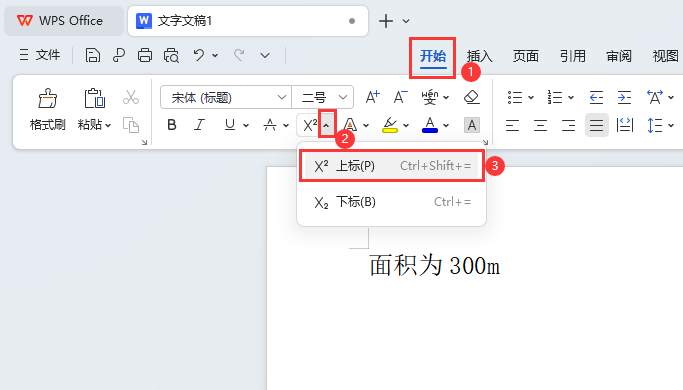The width and height of the screenshot is (683, 390).
Task: Open Chinese text layout icon
Action: (655, 97)
